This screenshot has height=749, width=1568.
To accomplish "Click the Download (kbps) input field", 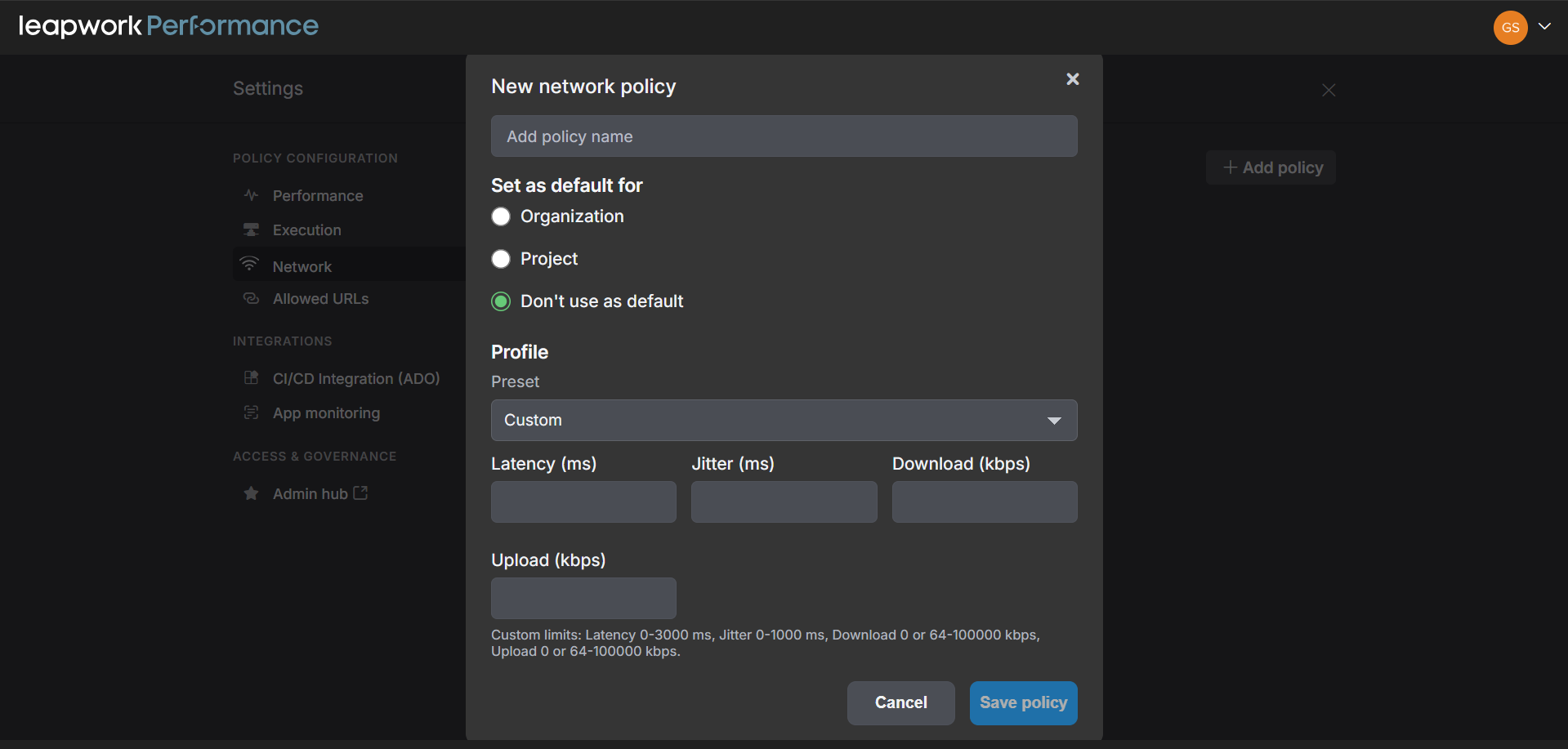I will point(985,502).
